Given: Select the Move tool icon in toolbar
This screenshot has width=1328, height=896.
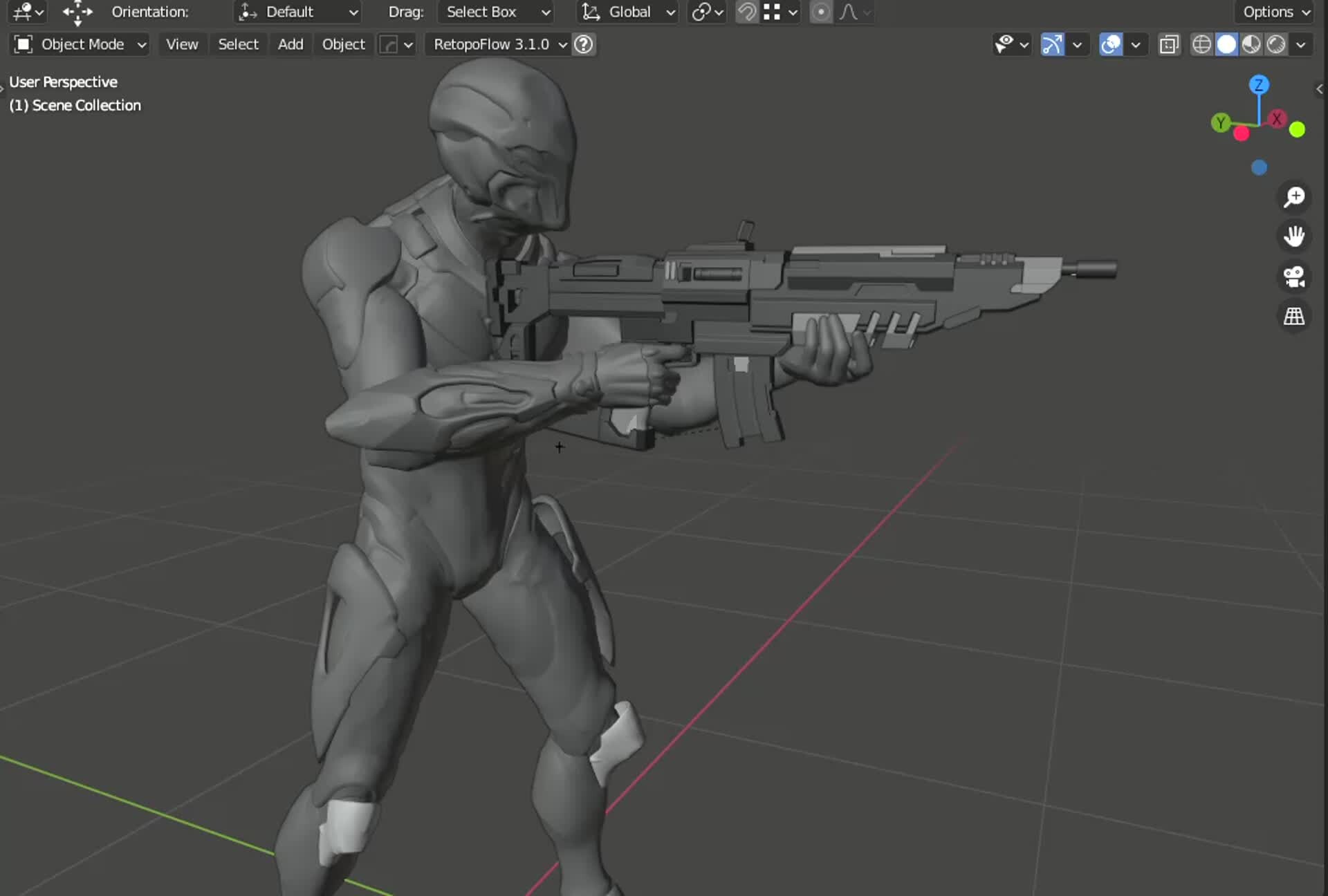Looking at the screenshot, I should pos(76,11).
